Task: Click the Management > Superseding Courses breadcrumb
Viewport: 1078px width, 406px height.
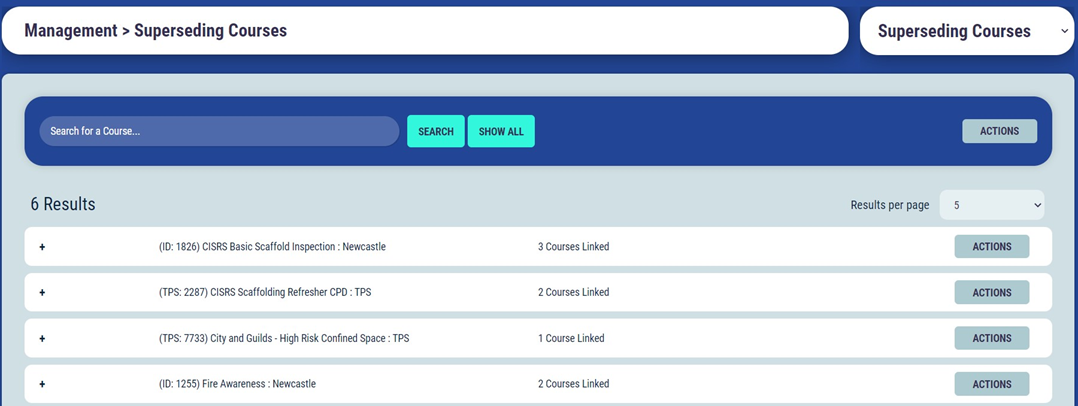Action: point(156,31)
